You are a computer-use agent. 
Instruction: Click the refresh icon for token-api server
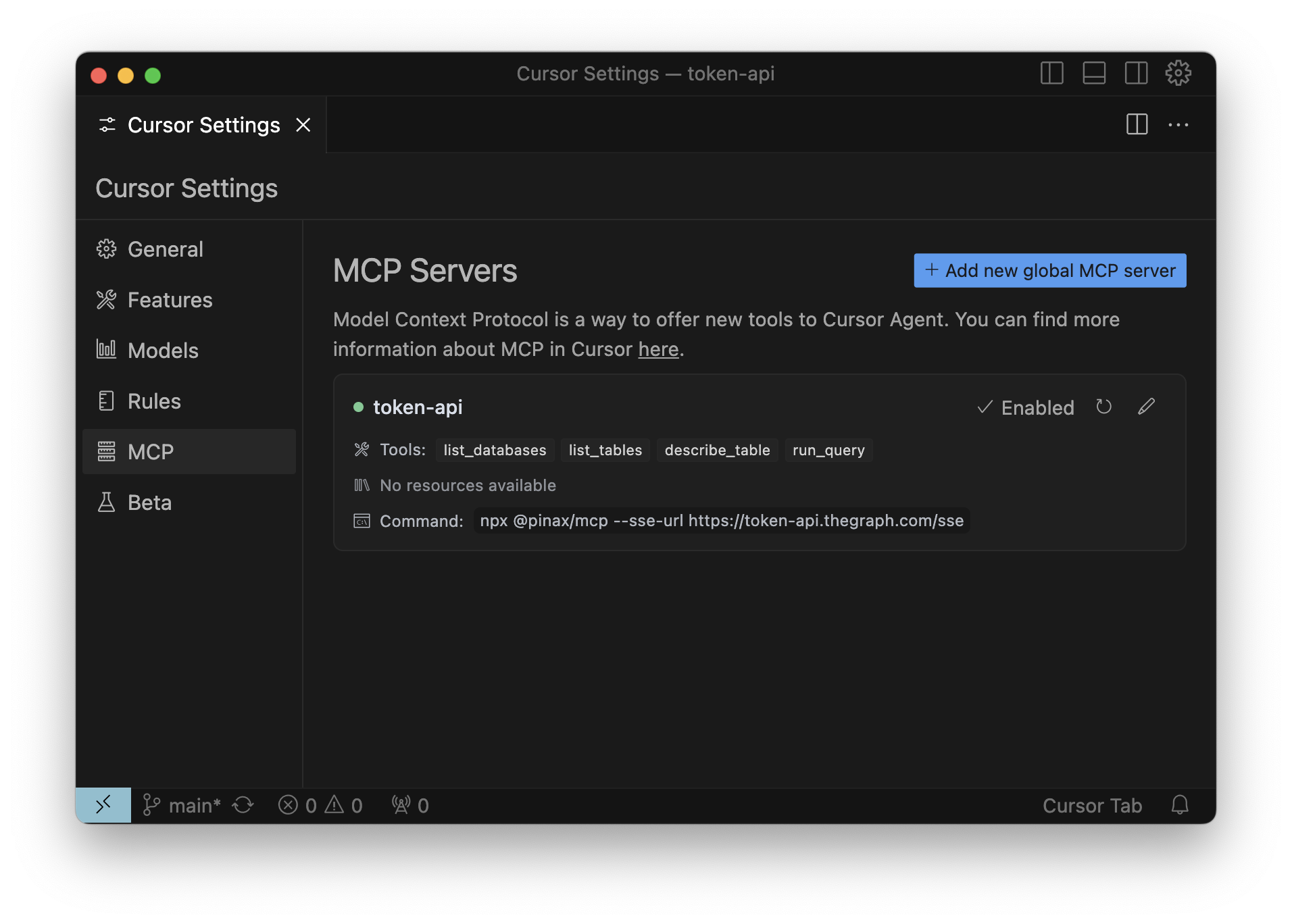point(1103,407)
